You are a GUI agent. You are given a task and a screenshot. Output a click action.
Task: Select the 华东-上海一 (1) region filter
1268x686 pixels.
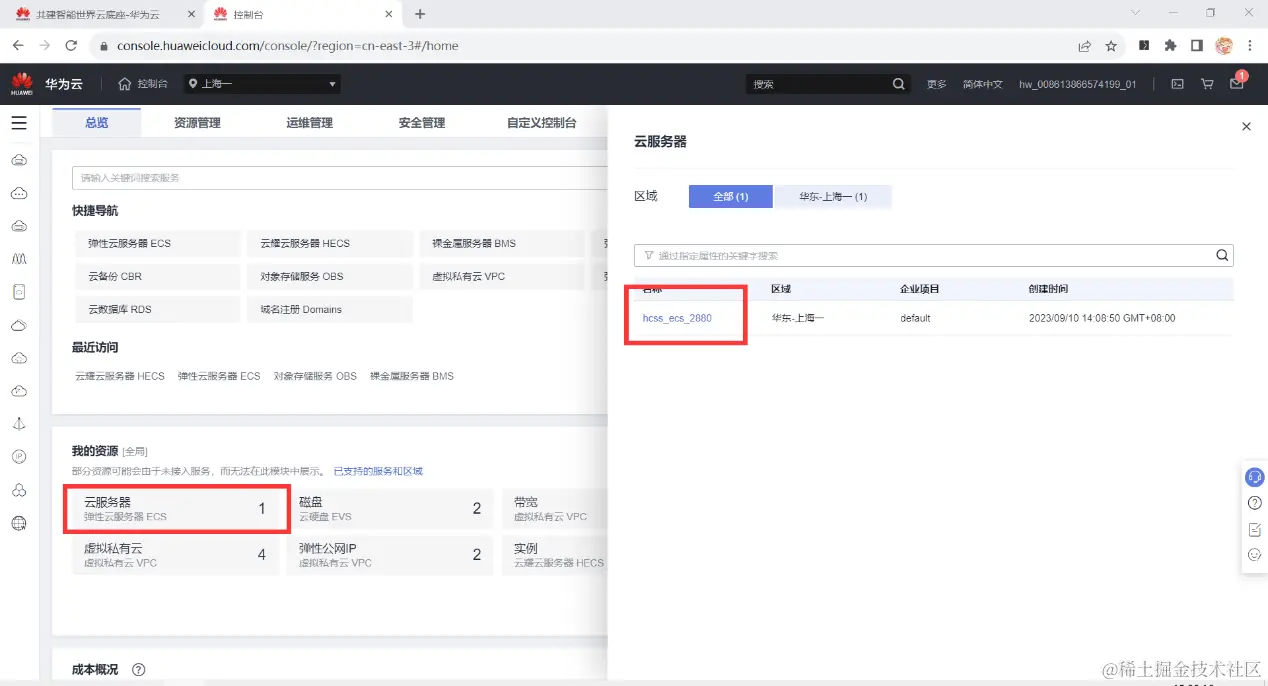click(833, 197)
